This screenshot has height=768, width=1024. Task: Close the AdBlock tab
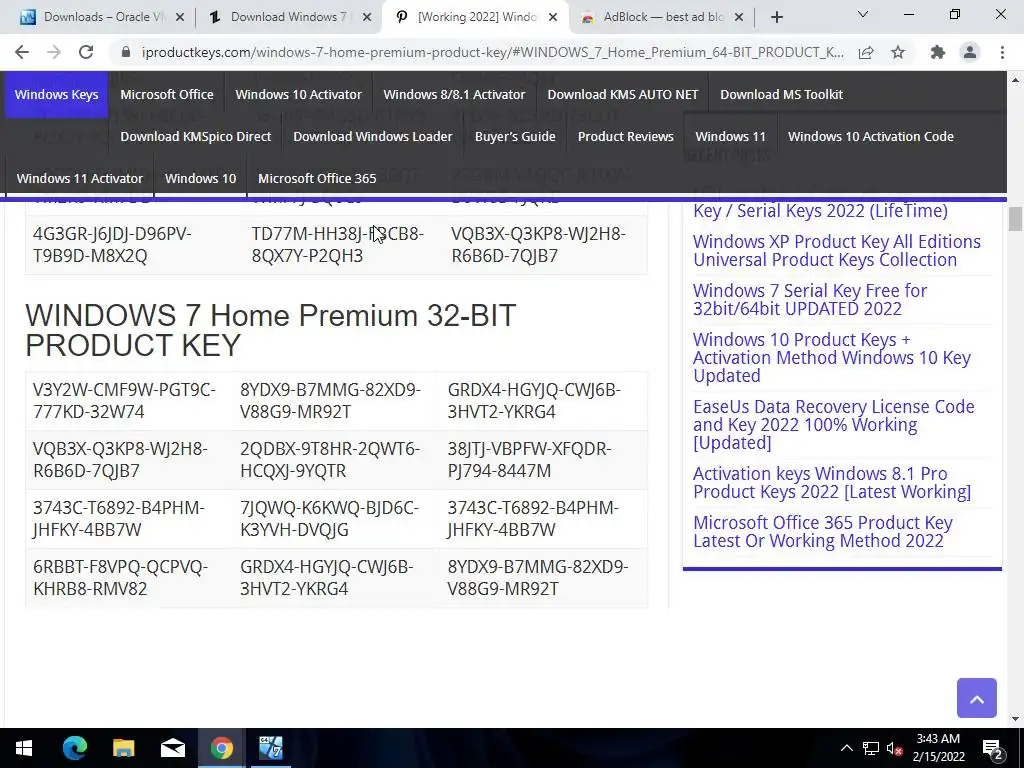coord(739,18)
